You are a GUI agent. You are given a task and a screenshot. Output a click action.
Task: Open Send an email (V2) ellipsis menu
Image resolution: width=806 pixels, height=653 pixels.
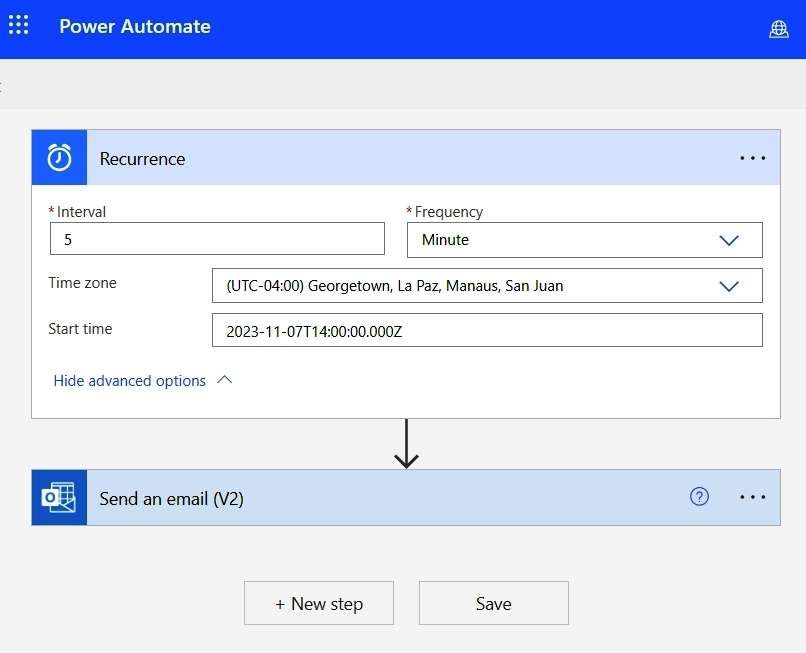(x=752, y=497)
